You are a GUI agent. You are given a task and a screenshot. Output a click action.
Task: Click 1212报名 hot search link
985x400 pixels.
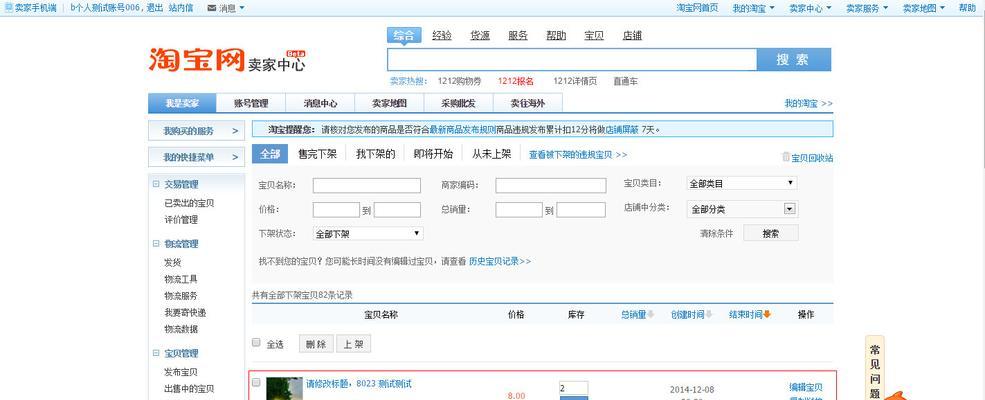516,81
